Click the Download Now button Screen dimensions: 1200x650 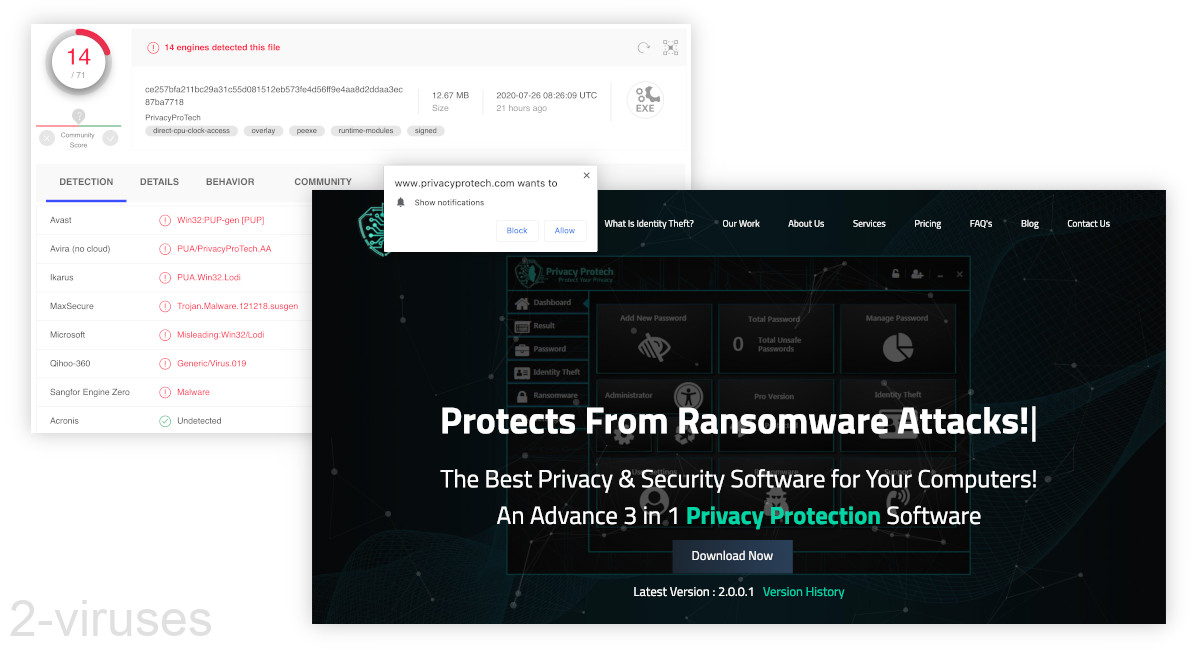(x=732, y=556)
